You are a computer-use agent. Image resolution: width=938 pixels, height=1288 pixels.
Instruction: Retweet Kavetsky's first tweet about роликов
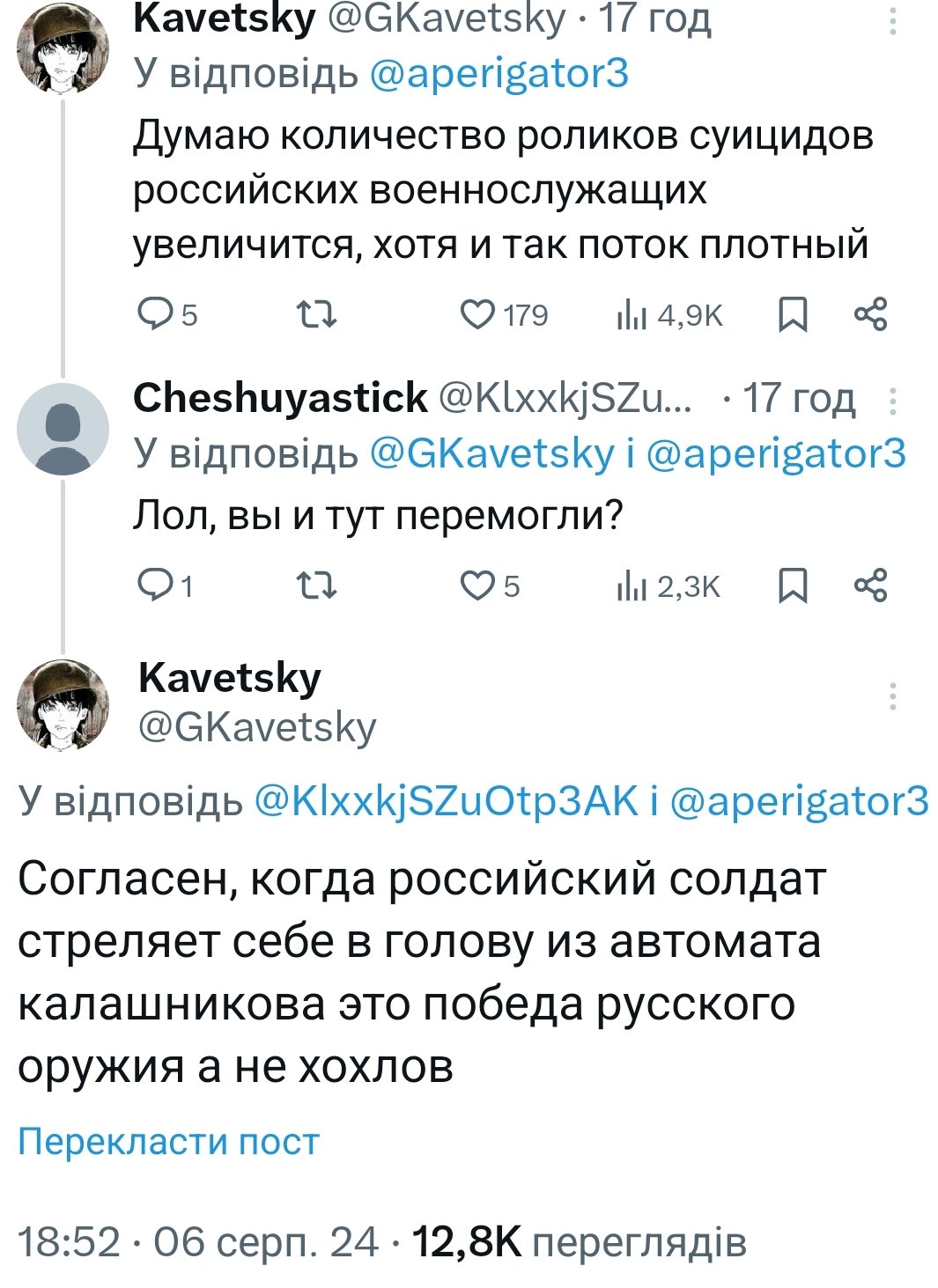coord(316,314)
